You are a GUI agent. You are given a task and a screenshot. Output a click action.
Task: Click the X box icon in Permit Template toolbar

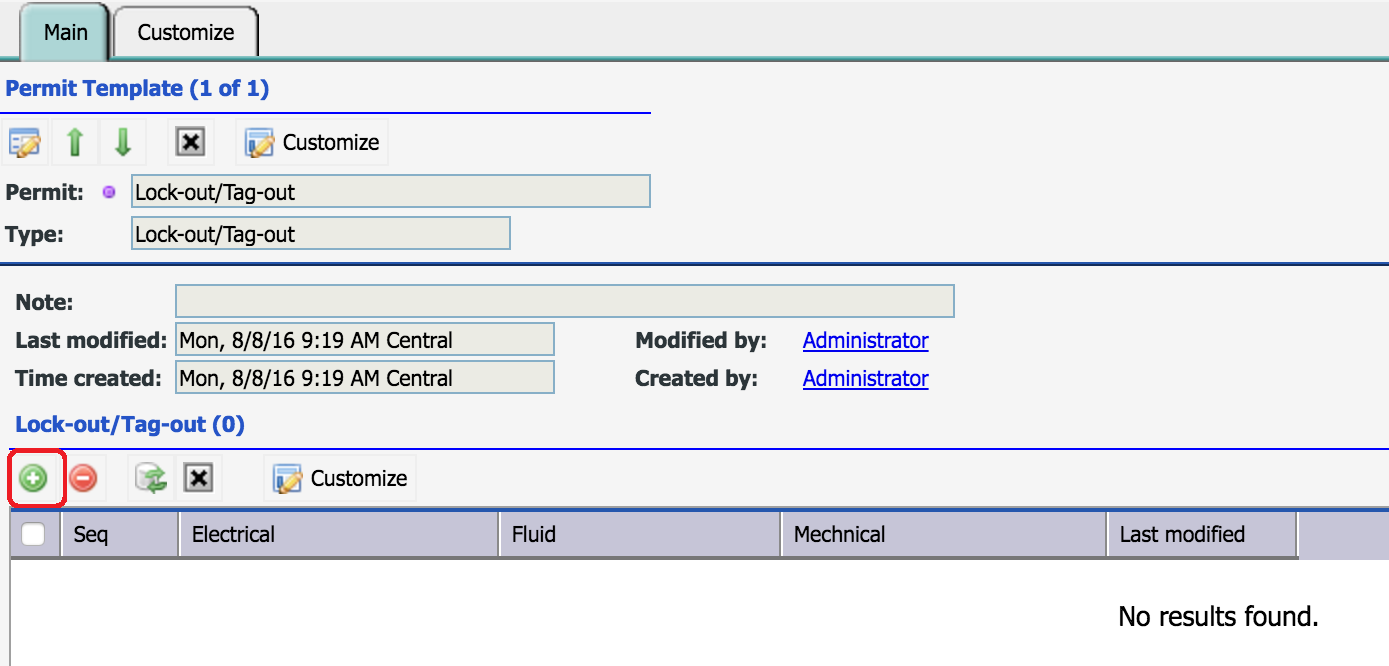(190, 142)
